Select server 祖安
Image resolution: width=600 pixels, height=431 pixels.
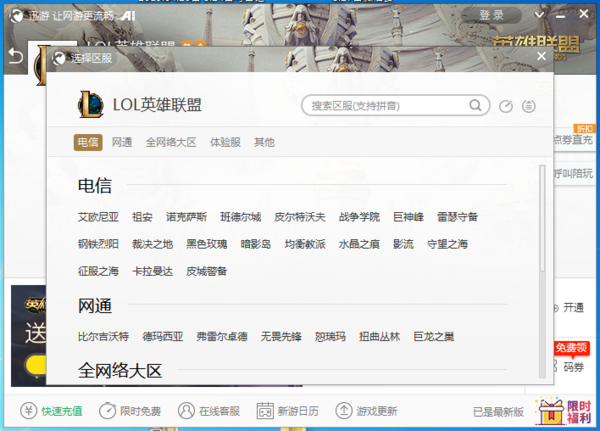coord(142,217)
